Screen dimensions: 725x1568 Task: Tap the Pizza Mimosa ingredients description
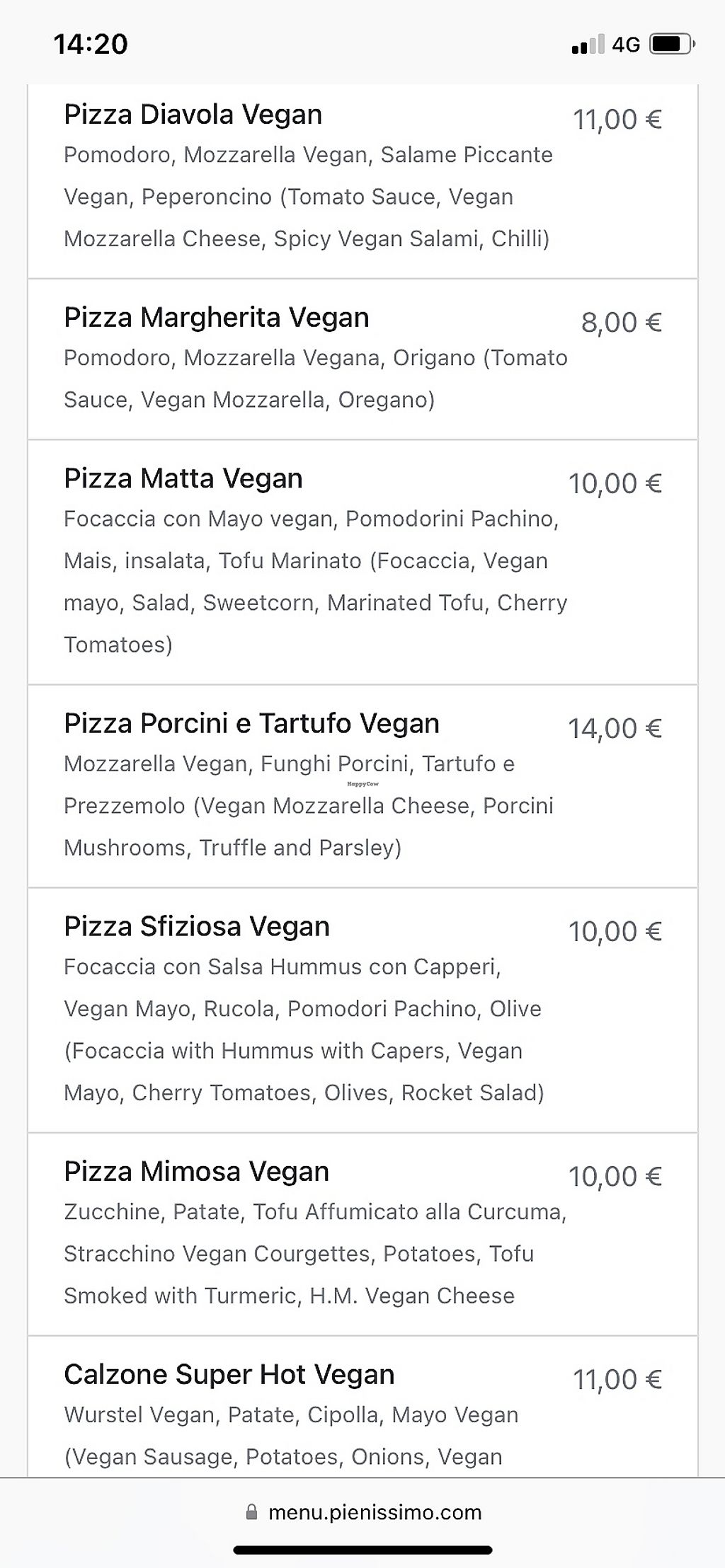tap(315, 1254)
